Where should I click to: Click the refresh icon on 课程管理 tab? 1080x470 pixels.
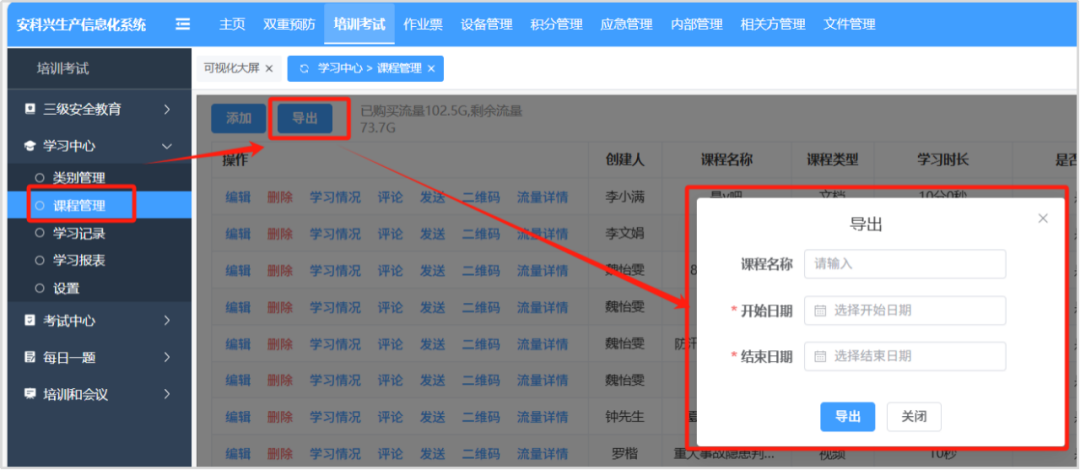(304, 68)
